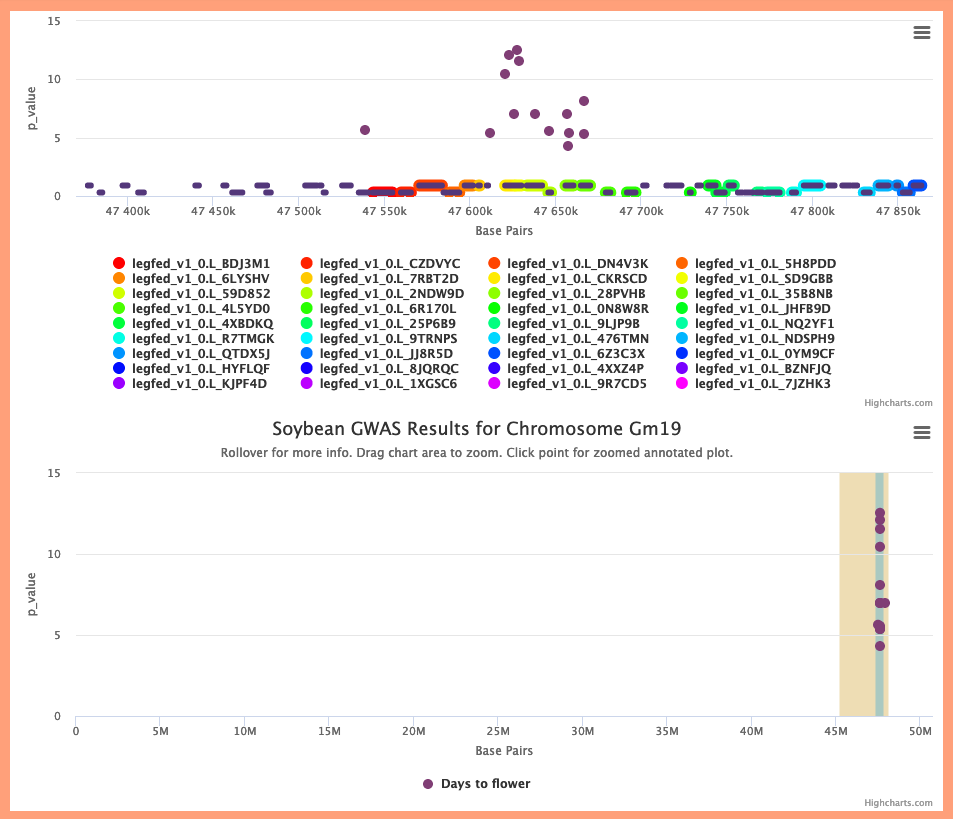Click the isolated point near 47 550k
Viewport: 953px width, 819px height.
click(365, 130)
